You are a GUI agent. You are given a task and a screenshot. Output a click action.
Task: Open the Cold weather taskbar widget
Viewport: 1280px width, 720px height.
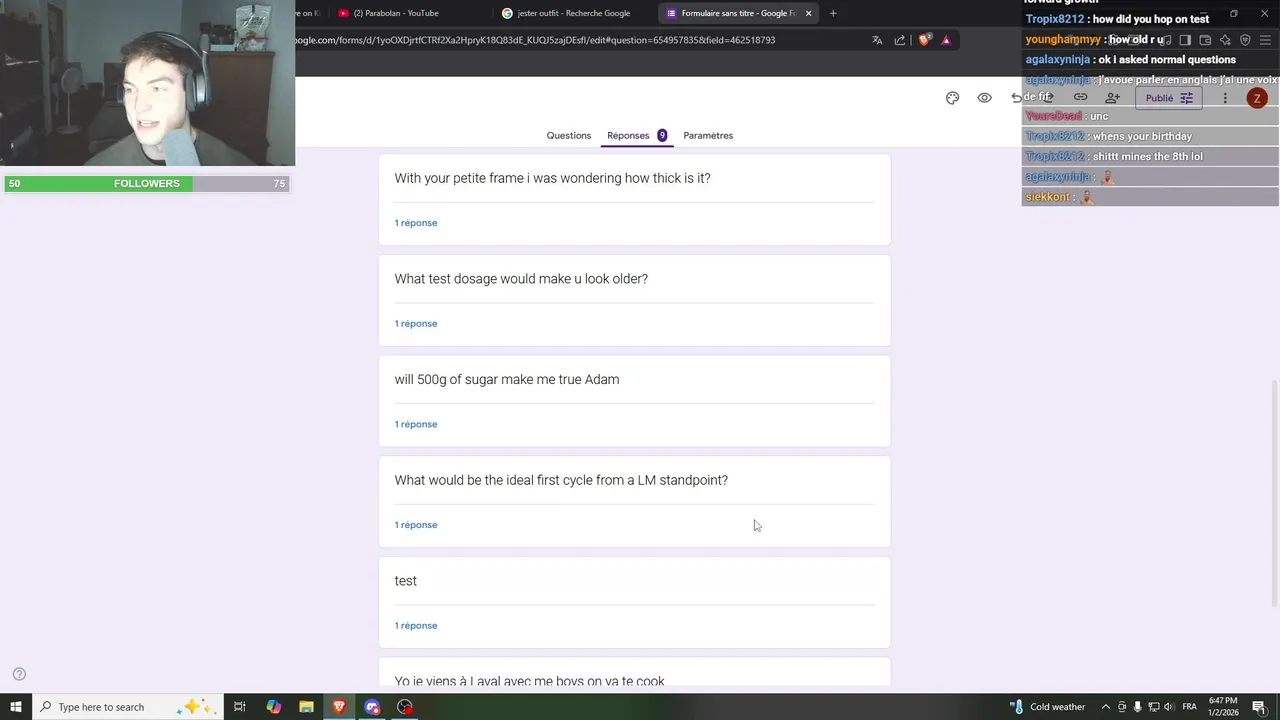[x=1047, y=707]
